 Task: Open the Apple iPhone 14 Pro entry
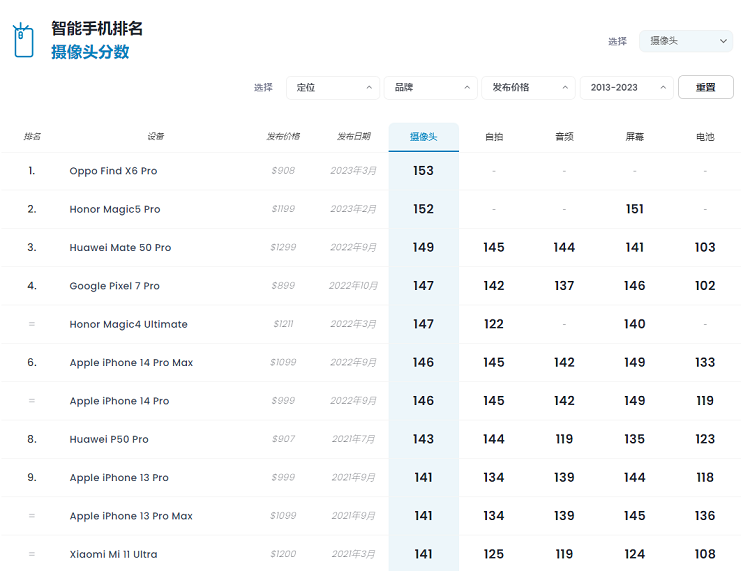[119, 401]
